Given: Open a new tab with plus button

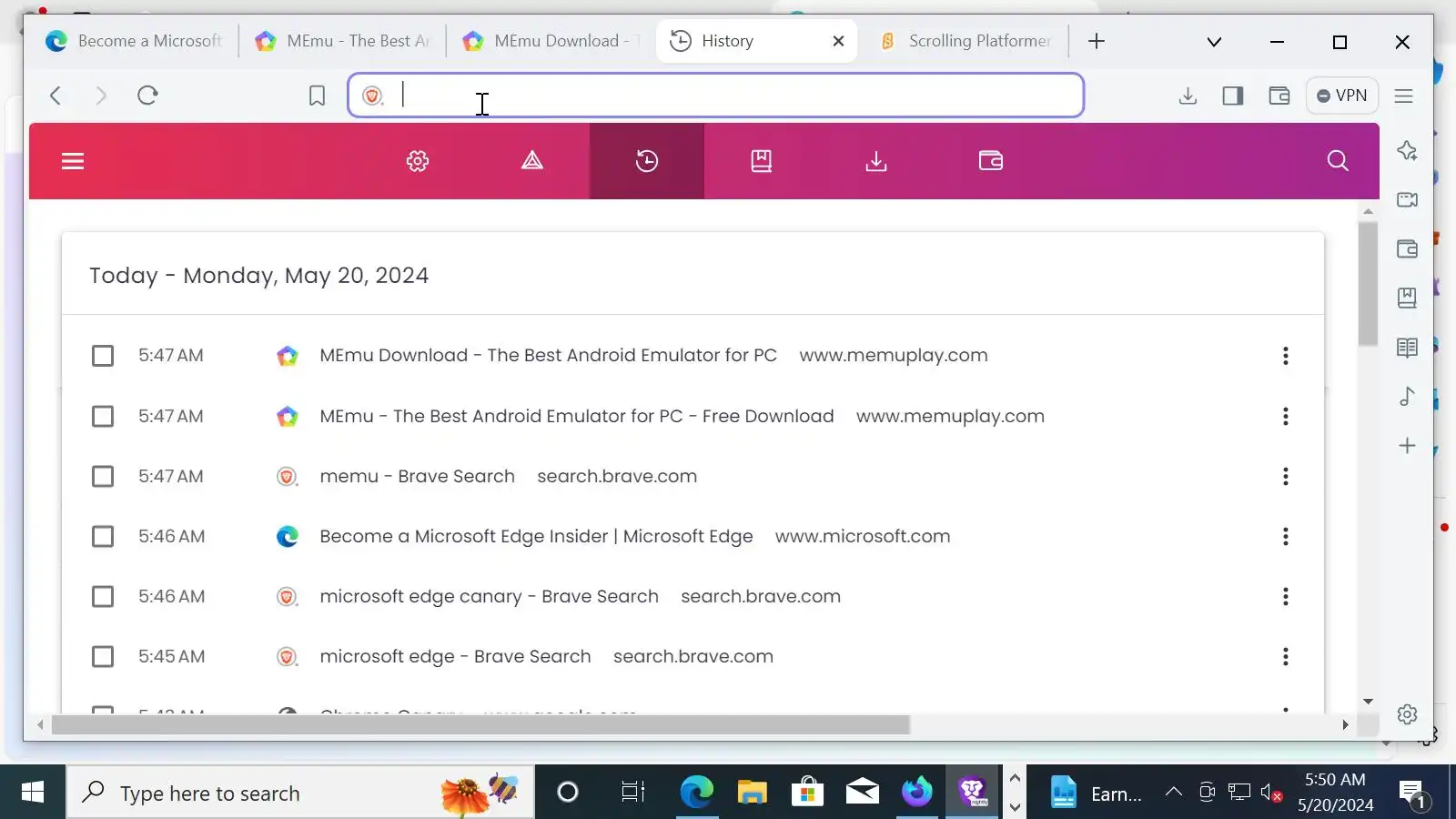Looking at the screenshot, I should tap(1097, 41).
